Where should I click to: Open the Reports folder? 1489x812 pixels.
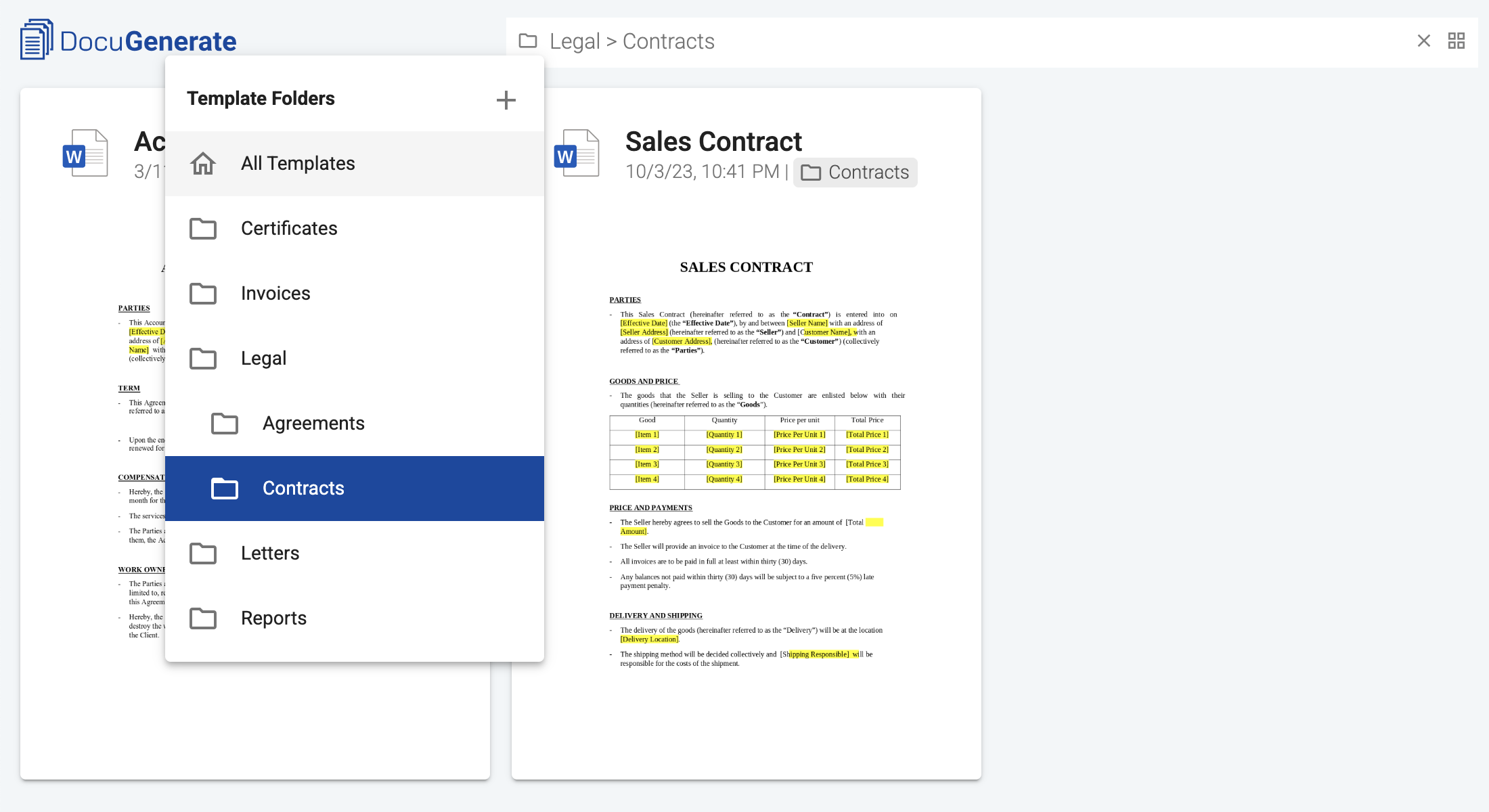(355, 618)
